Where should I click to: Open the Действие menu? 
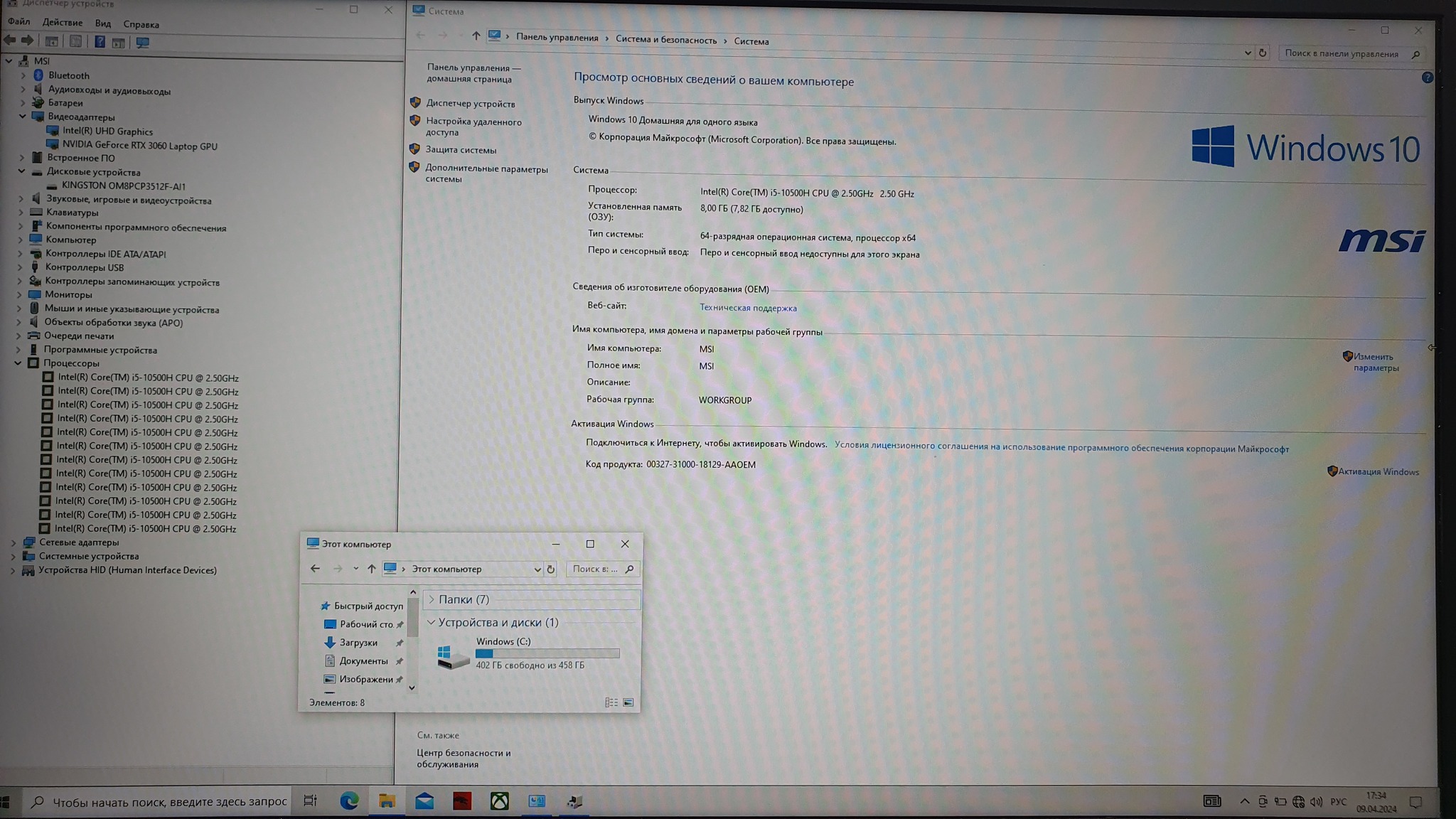tap(62, 23)
